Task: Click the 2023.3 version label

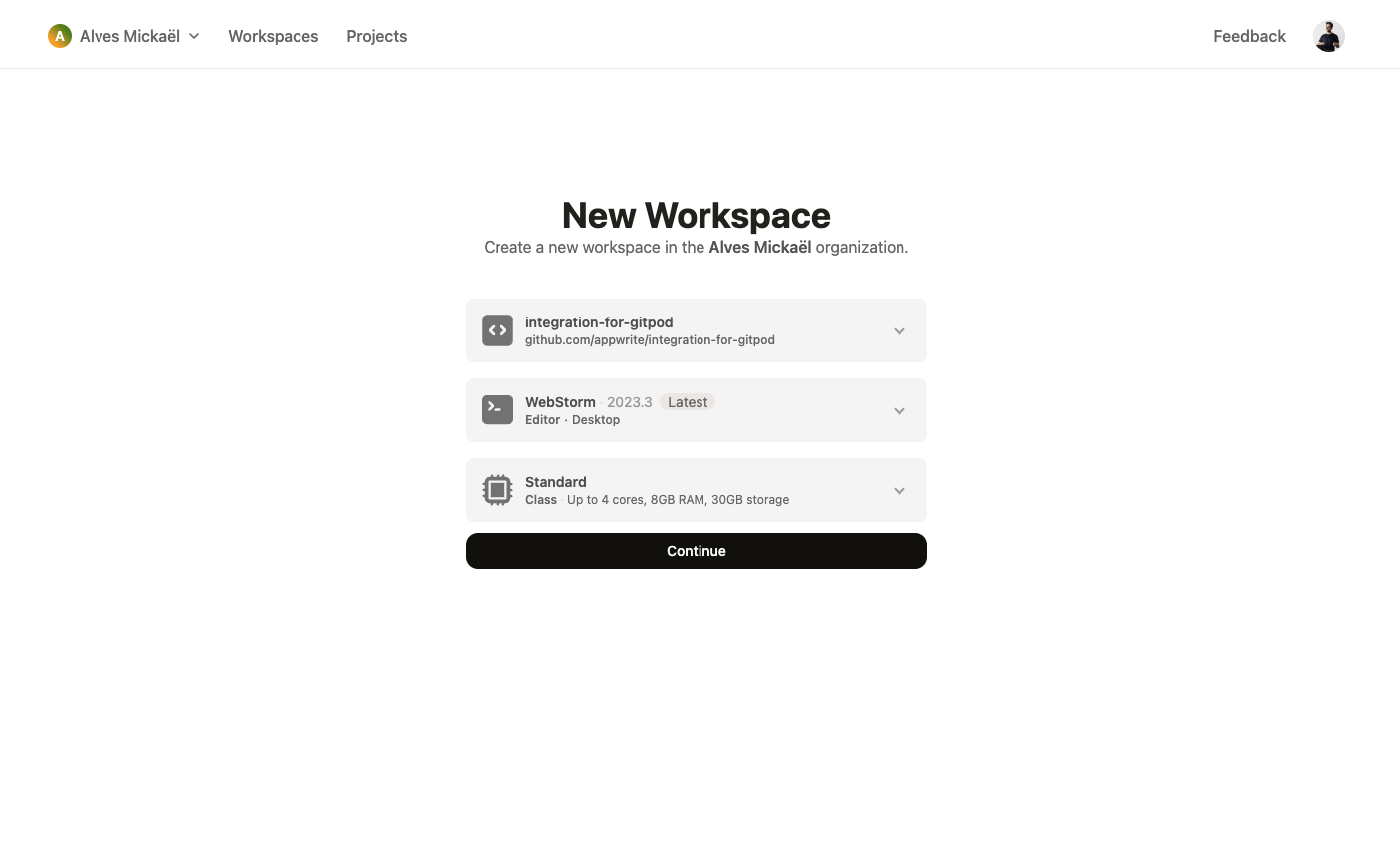Action: pyautogui.click(x=630, y=402)
